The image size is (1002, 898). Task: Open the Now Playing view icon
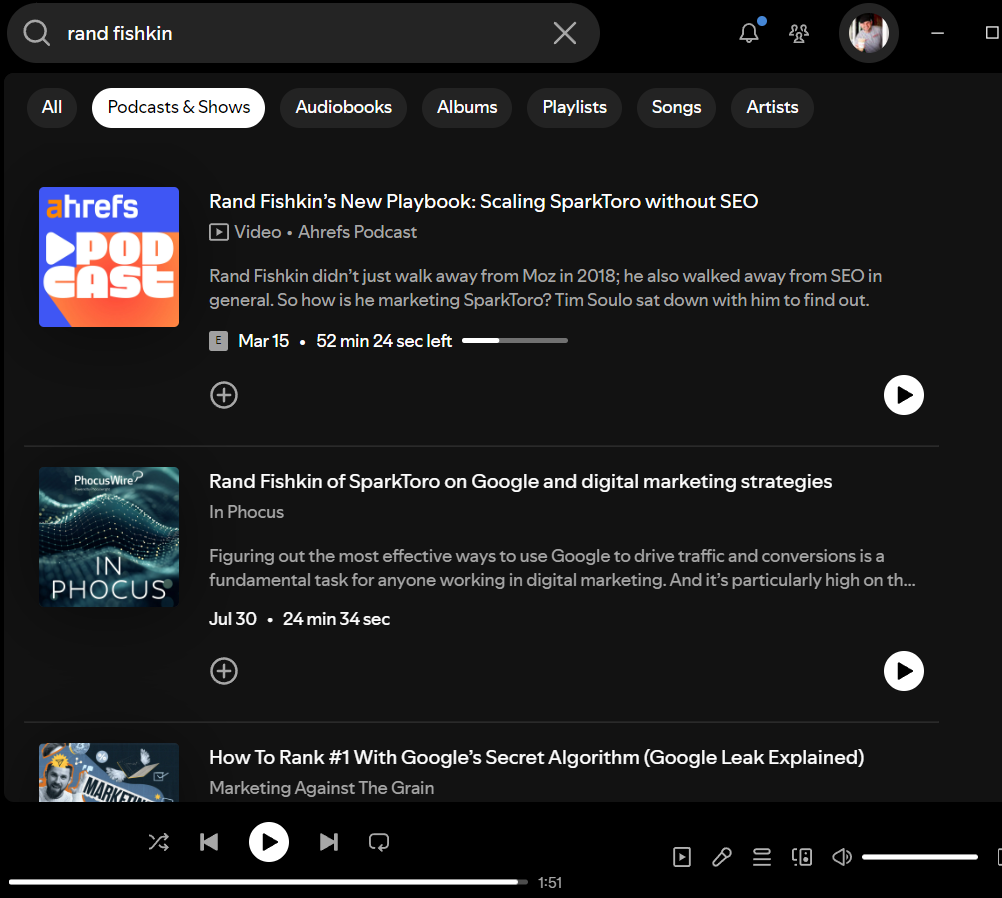(x=682, y=857)
